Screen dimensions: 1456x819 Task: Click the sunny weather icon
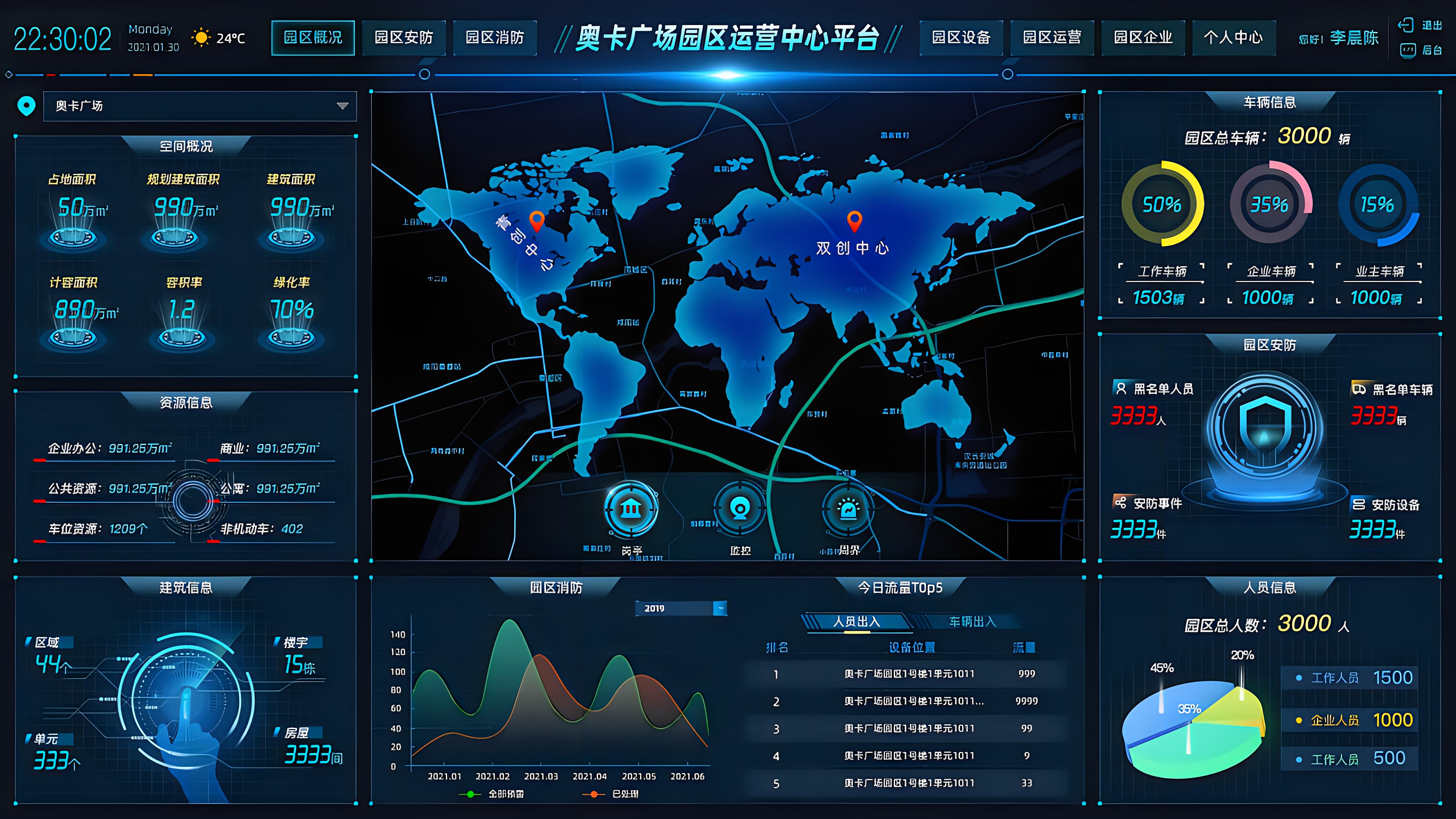point(201,38)
